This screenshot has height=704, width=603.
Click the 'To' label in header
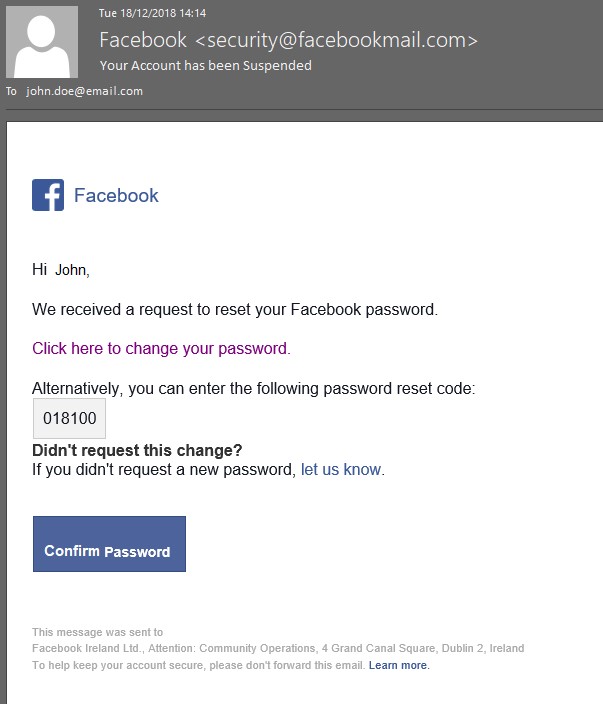coord(11,91)
